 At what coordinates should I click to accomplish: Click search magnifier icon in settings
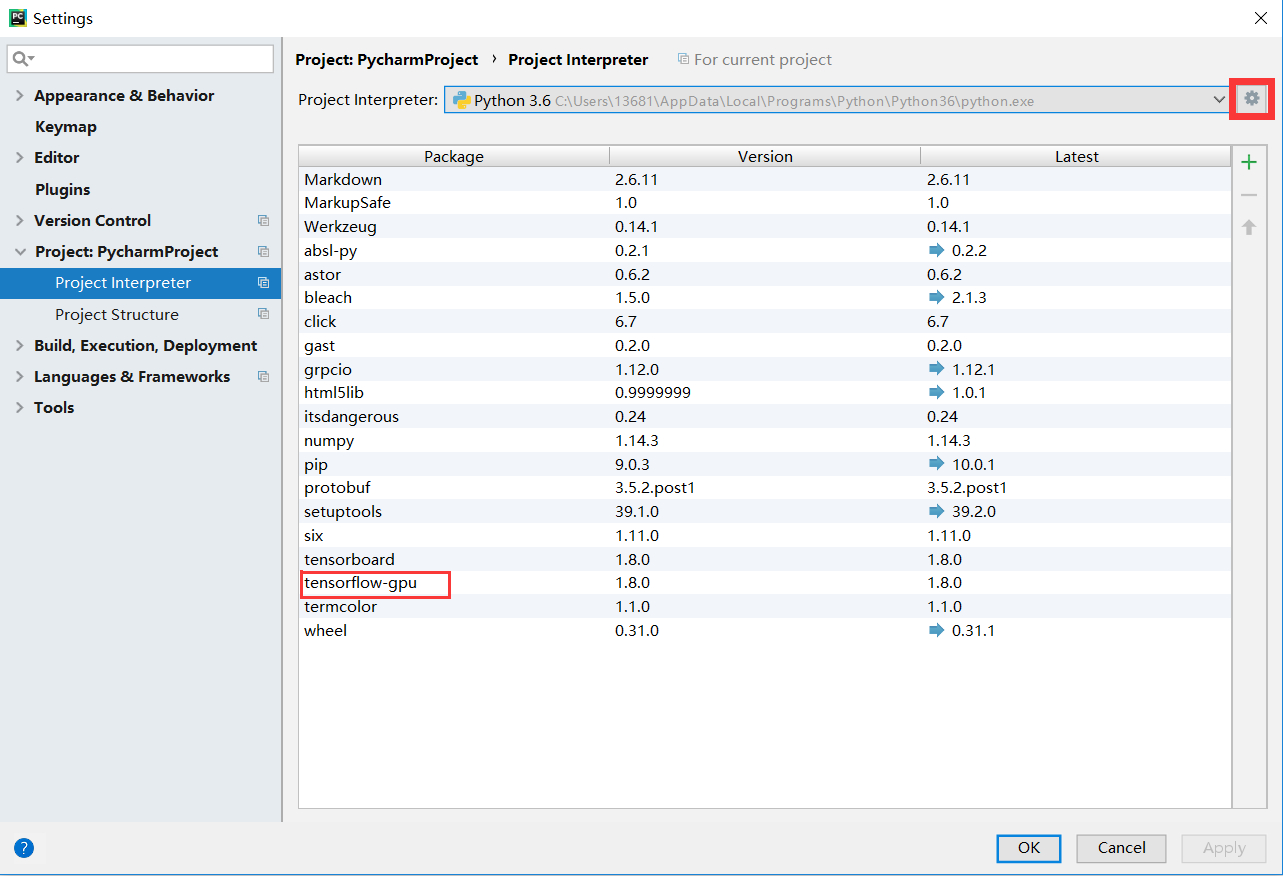click(x=21, y=59)
